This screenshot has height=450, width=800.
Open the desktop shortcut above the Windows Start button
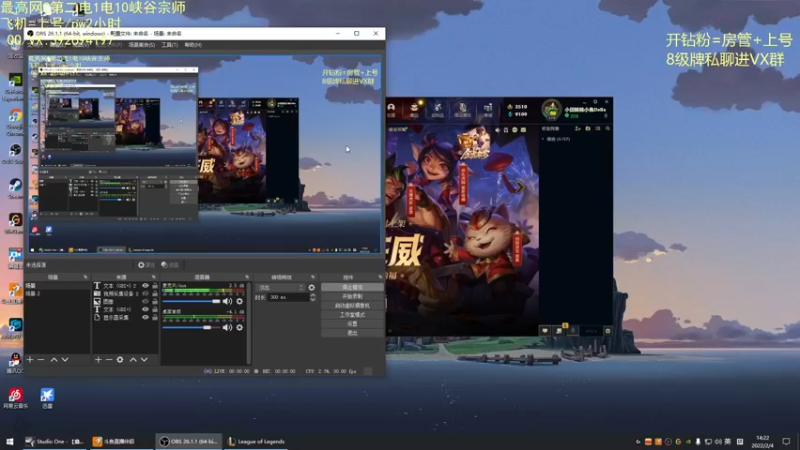click(x=15, y=398)
